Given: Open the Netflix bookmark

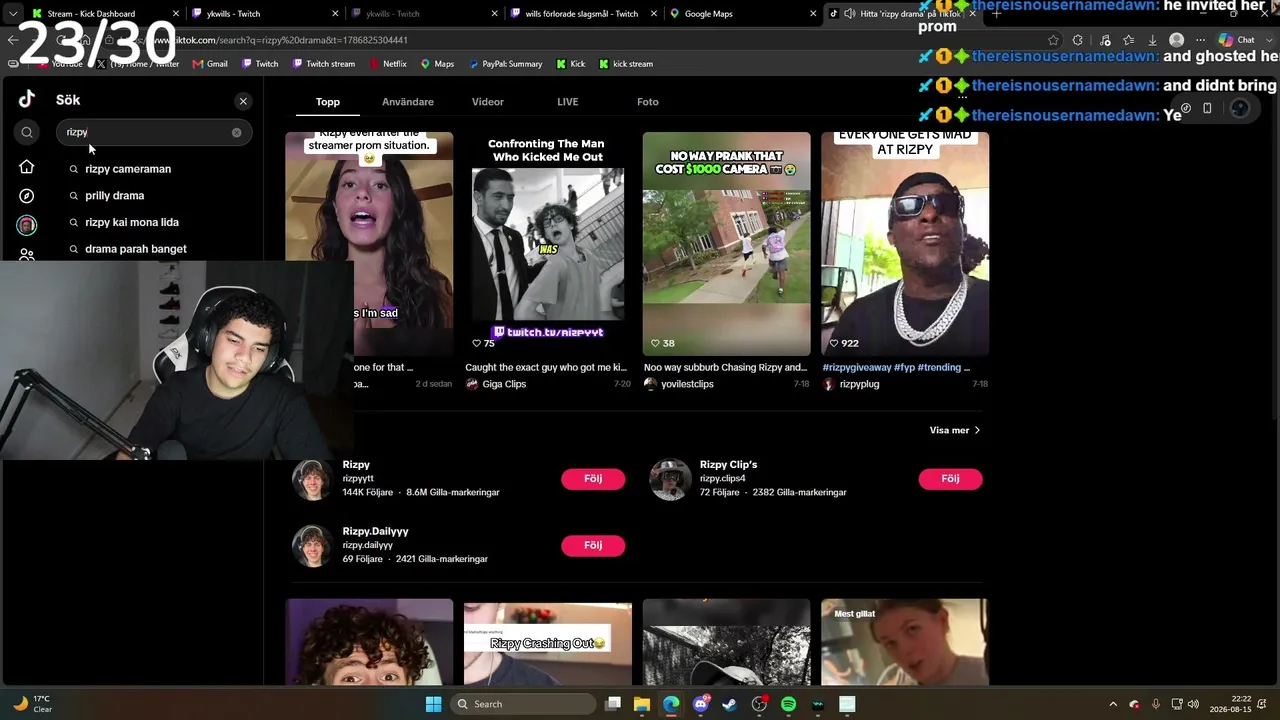Looking at the screenshot, I should [x=387, y=64].
